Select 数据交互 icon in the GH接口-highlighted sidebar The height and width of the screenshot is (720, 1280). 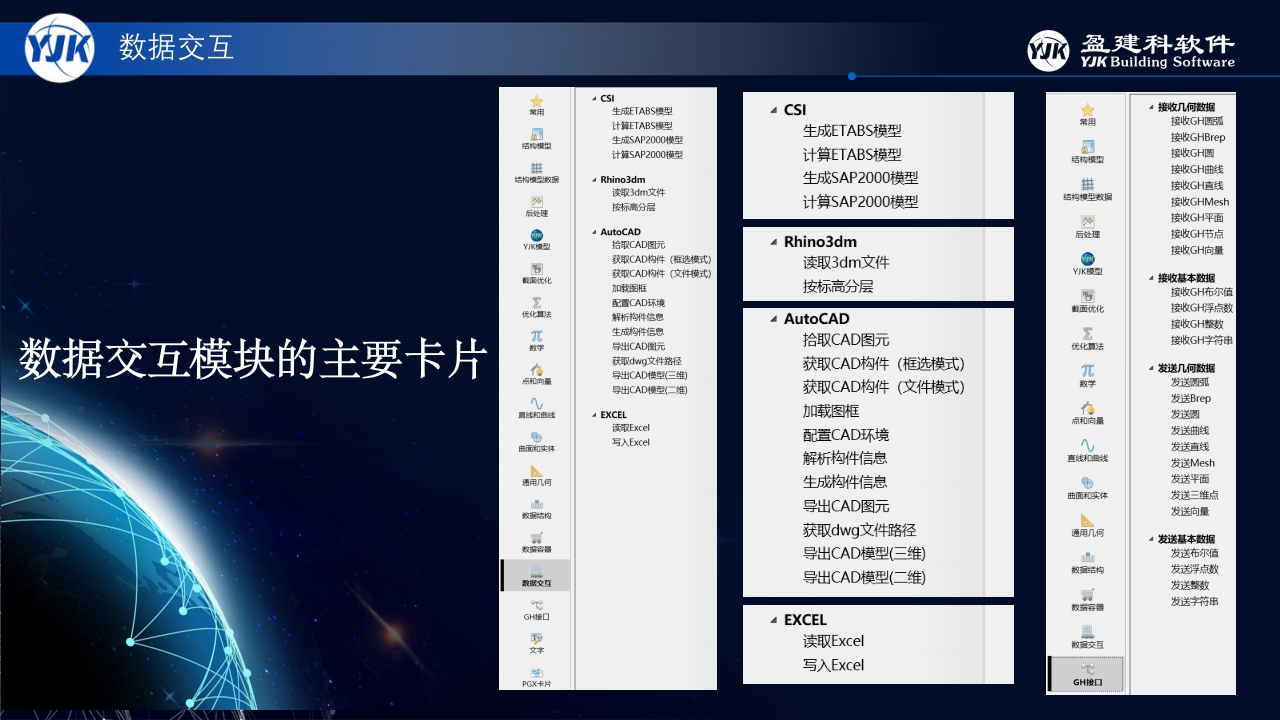coord(1088,632)
